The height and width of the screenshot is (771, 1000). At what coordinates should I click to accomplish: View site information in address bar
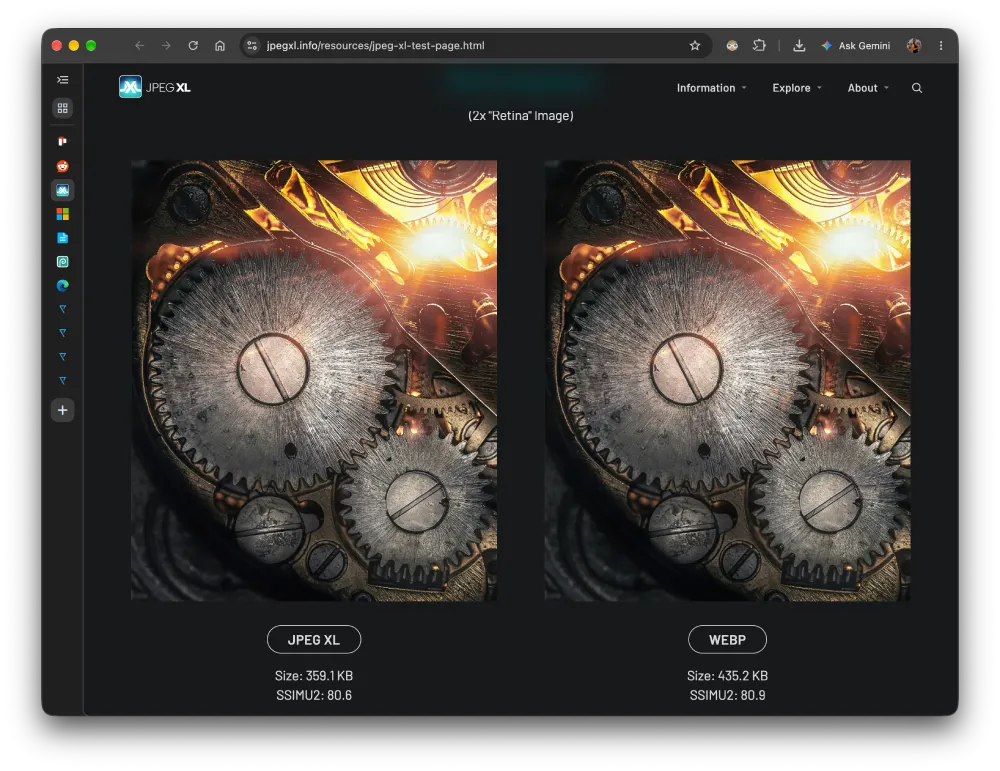click(x=252, y=45)
